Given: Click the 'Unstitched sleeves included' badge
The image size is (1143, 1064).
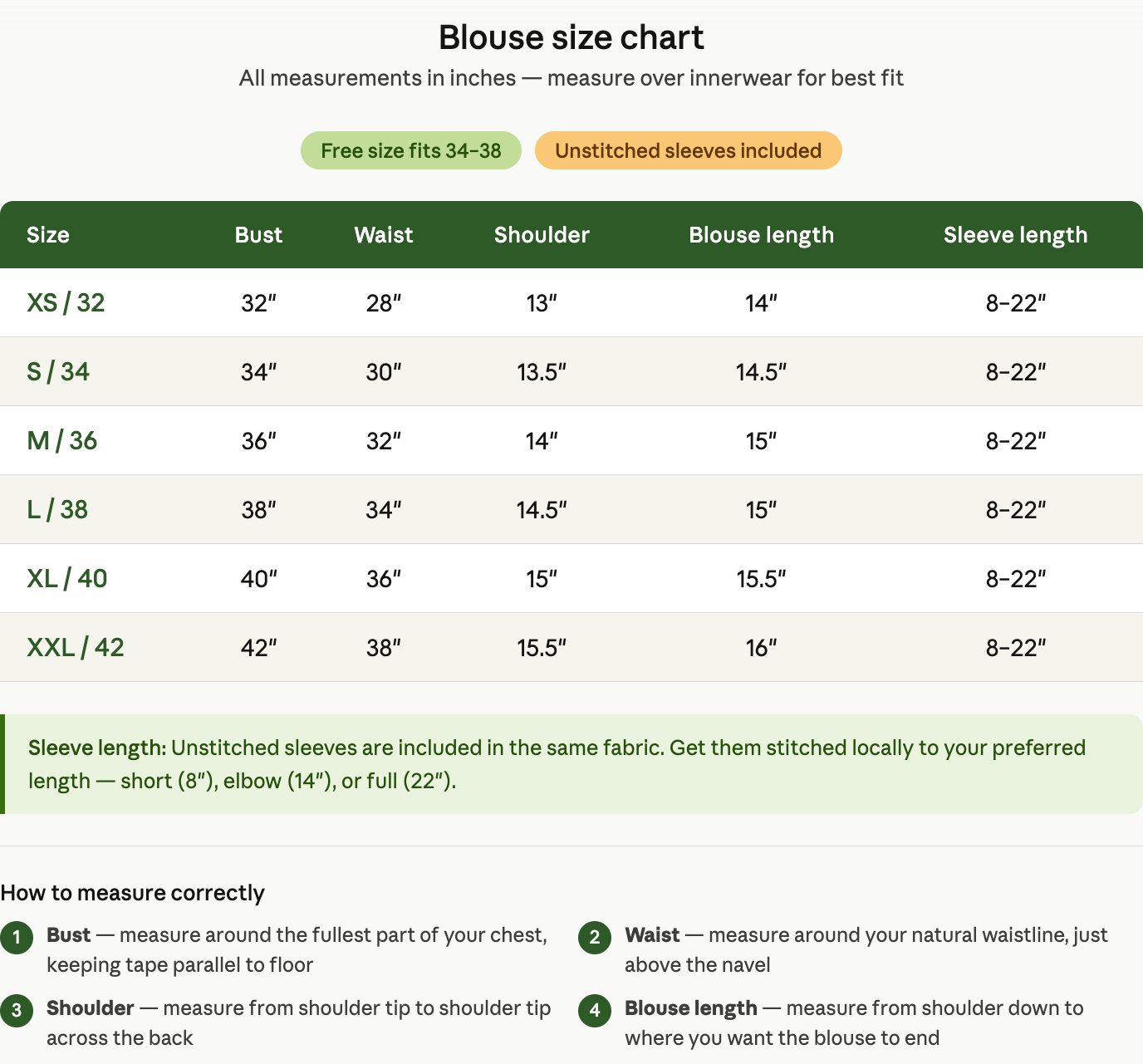Looking at the screenshot, I should point(689,150).
